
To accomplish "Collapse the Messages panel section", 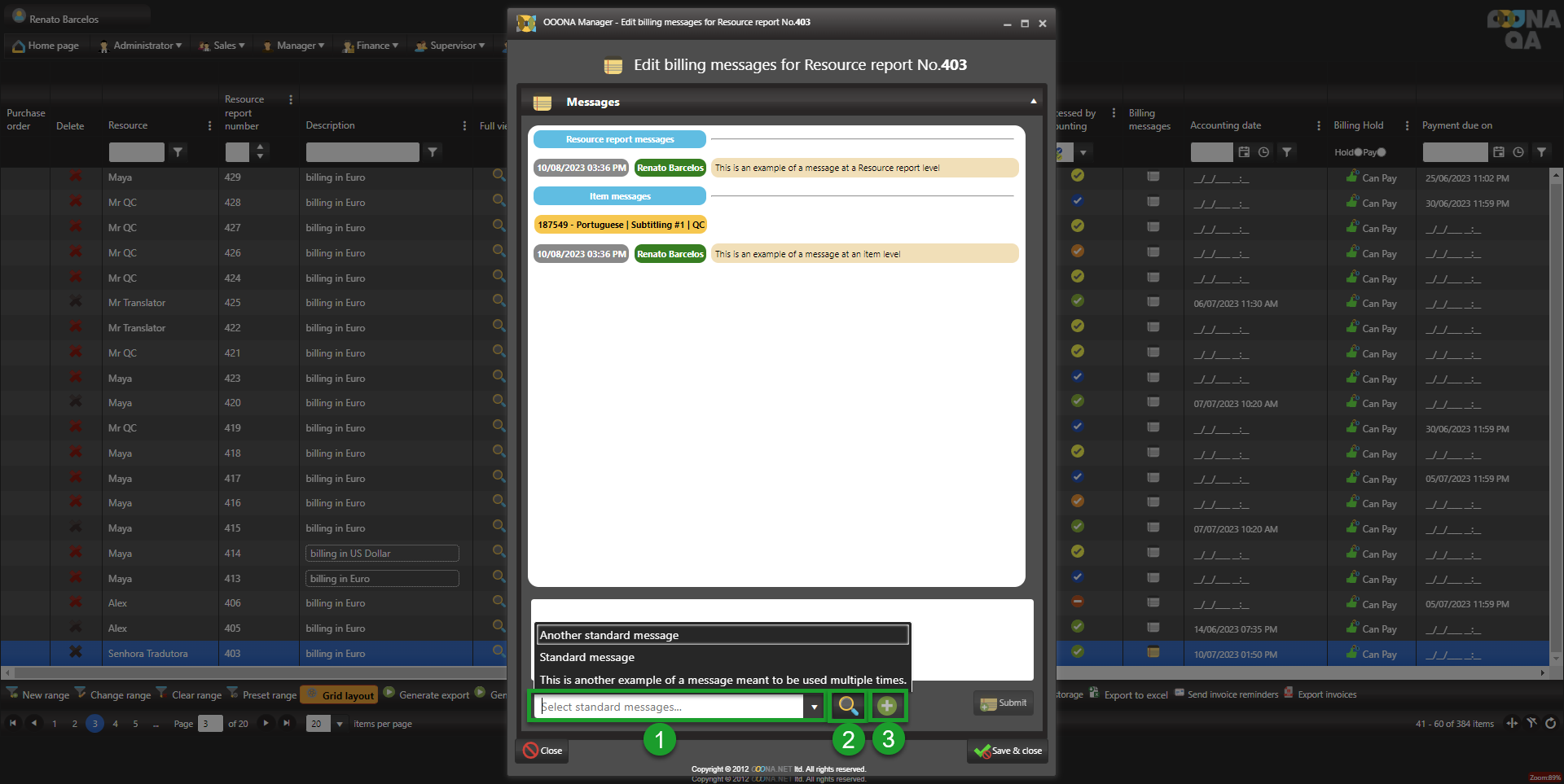I will (1033, 102).
